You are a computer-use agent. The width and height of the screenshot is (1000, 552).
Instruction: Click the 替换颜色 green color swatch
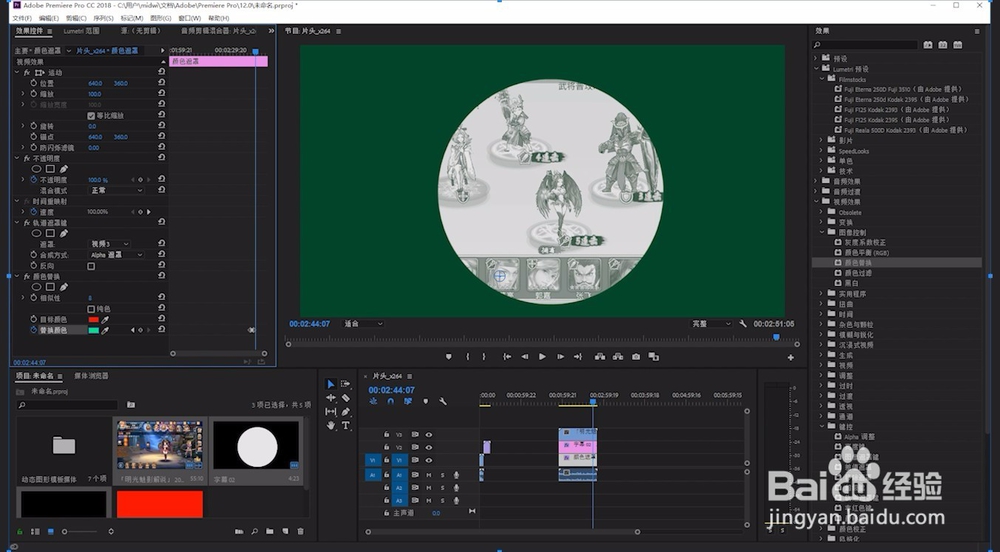[x=94, y=330]
